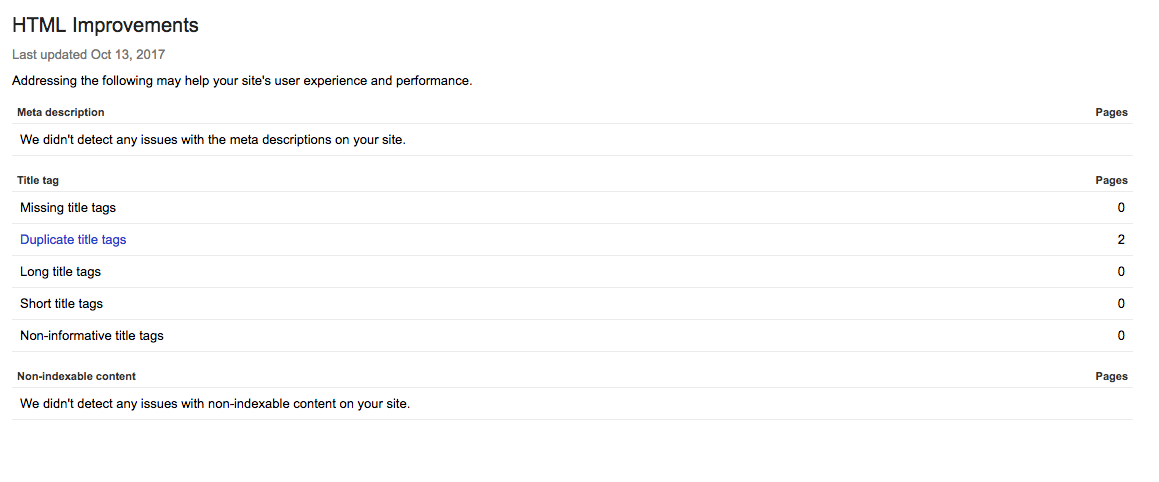Open the Duplicate title tags link
The height and width of the screenshot is (482, 1159).
73,240
